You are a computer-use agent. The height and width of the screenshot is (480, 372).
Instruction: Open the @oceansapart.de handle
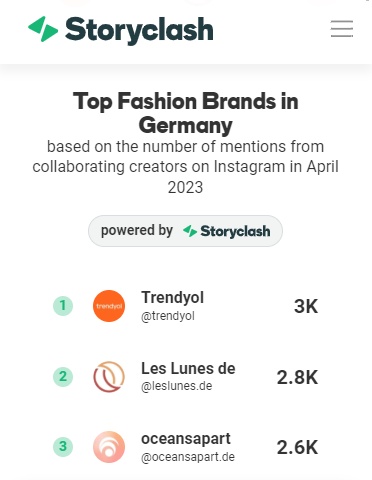pyautogui.click(x=188, y=457)
